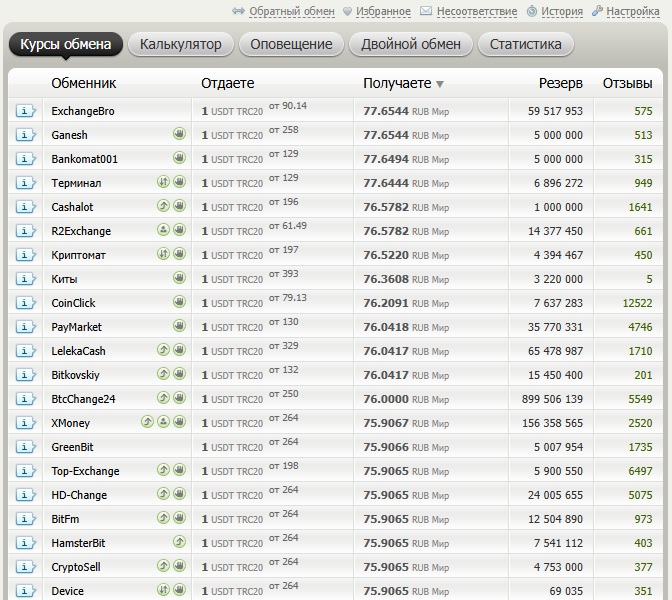This screenshot has height=600, width=672.
Task: Open the История link
Action: click(x=562, y=11)
